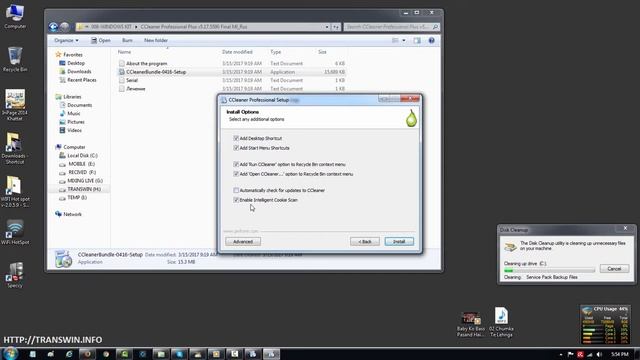Screen dimensions: 640x360
Task: Click the Disk Cleanup progress bar
Action: pos(549,270)
